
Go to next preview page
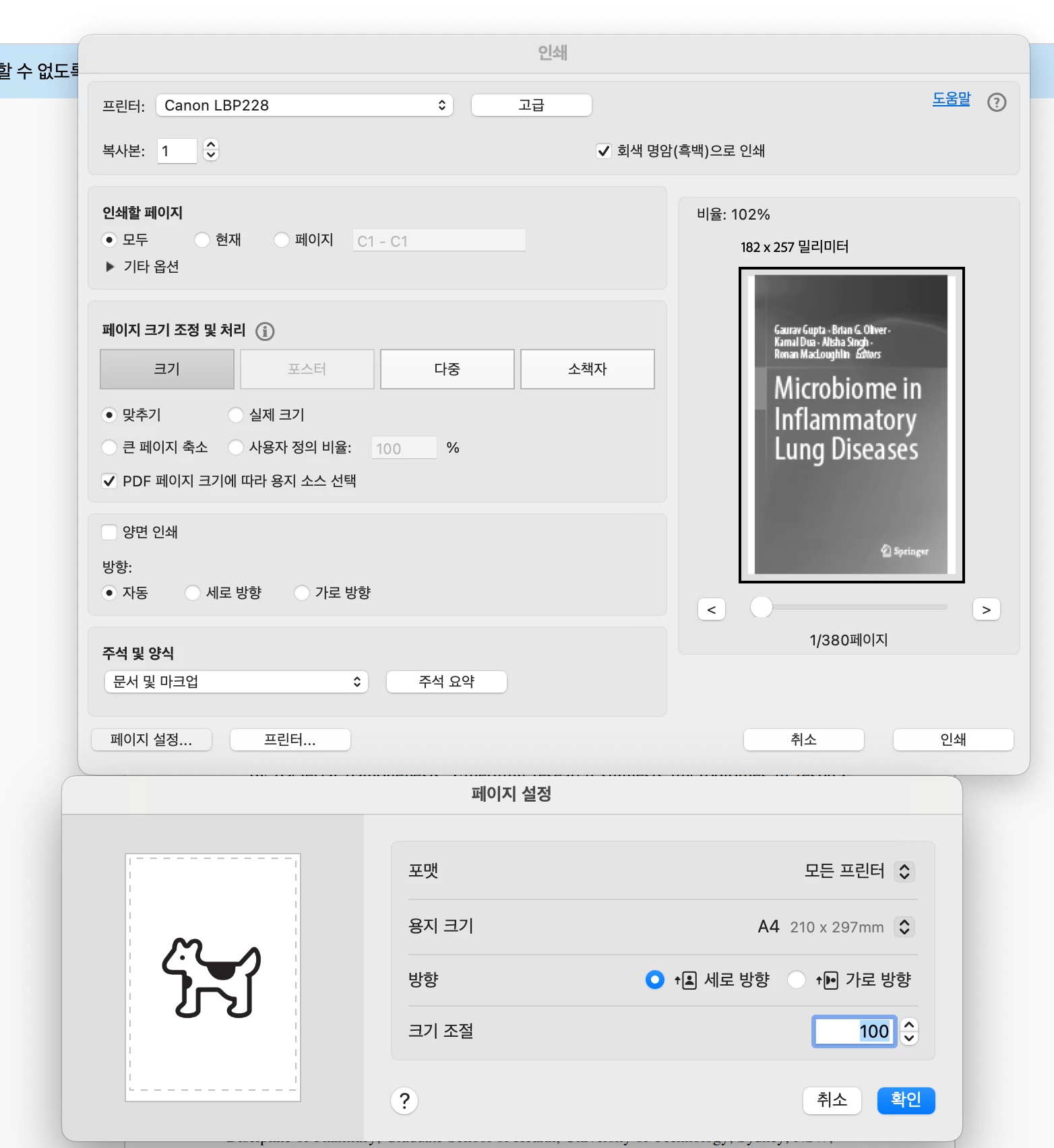pos(987,610)
